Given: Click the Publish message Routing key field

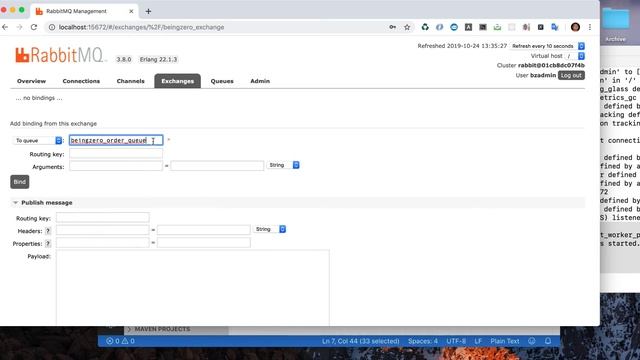Looking at the screenshot, I should [x=103, y=218].
